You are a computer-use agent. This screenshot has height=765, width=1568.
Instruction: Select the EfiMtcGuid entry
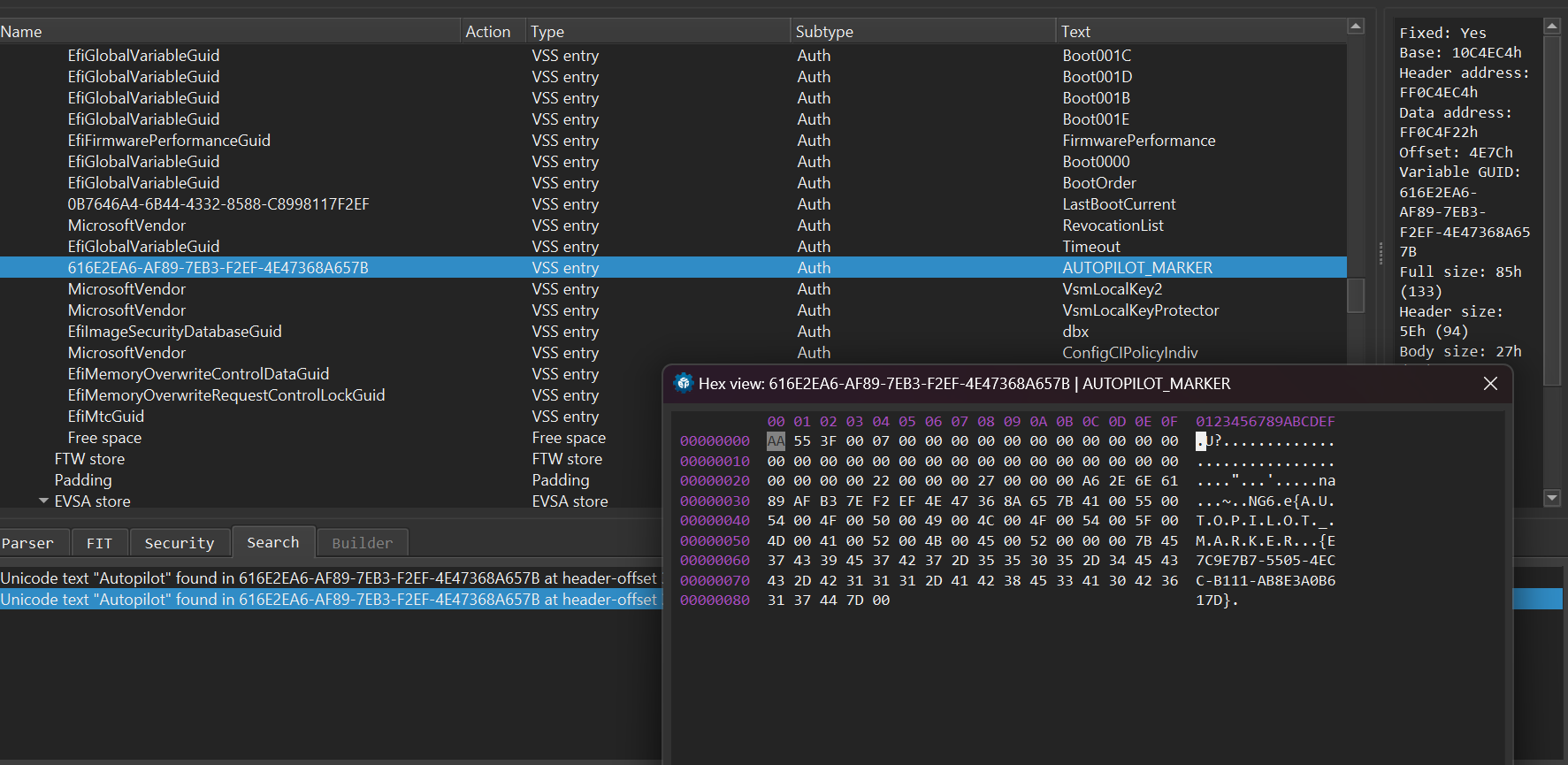point(106,416)
